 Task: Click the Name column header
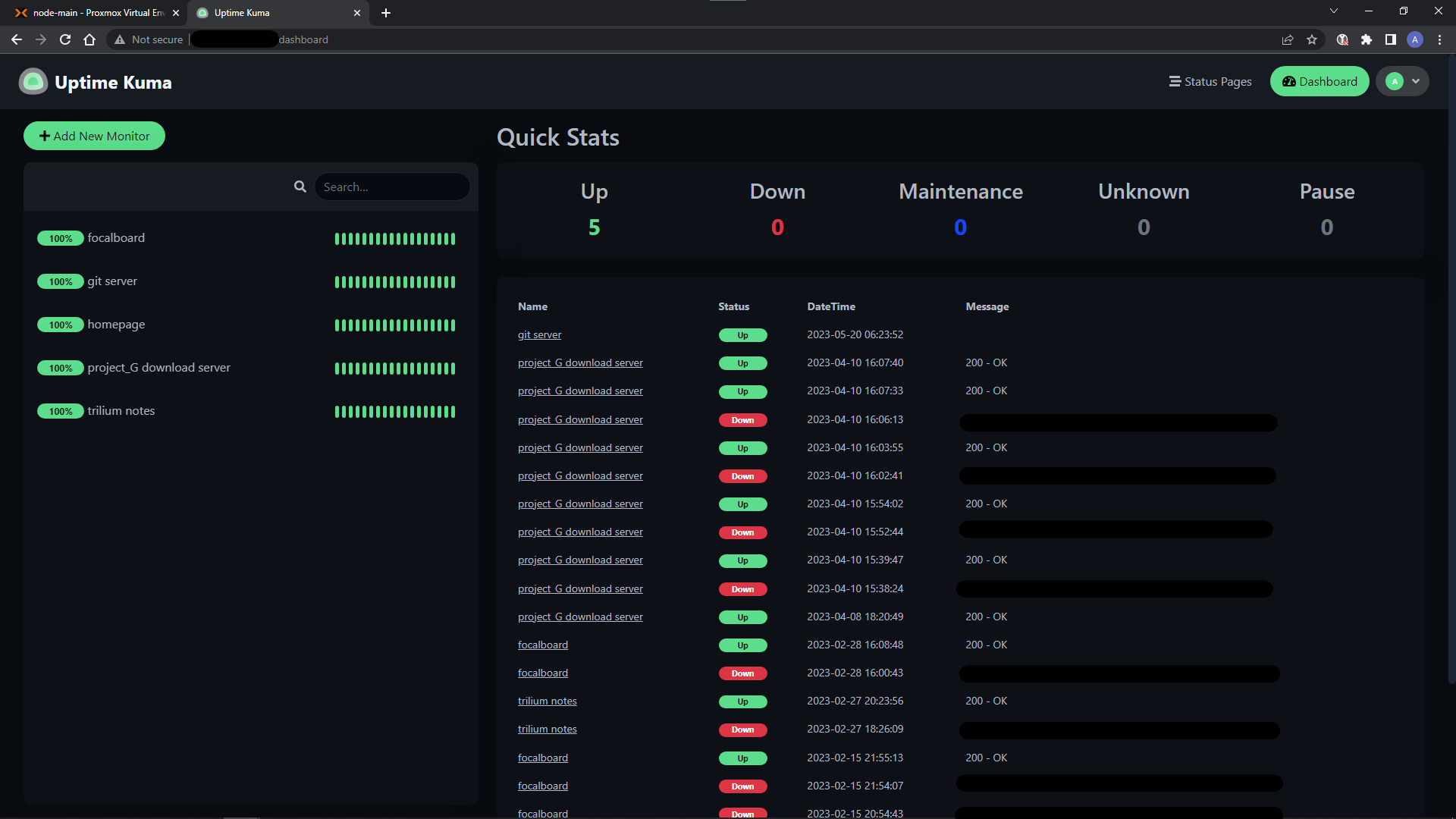[x=532, y=306]
